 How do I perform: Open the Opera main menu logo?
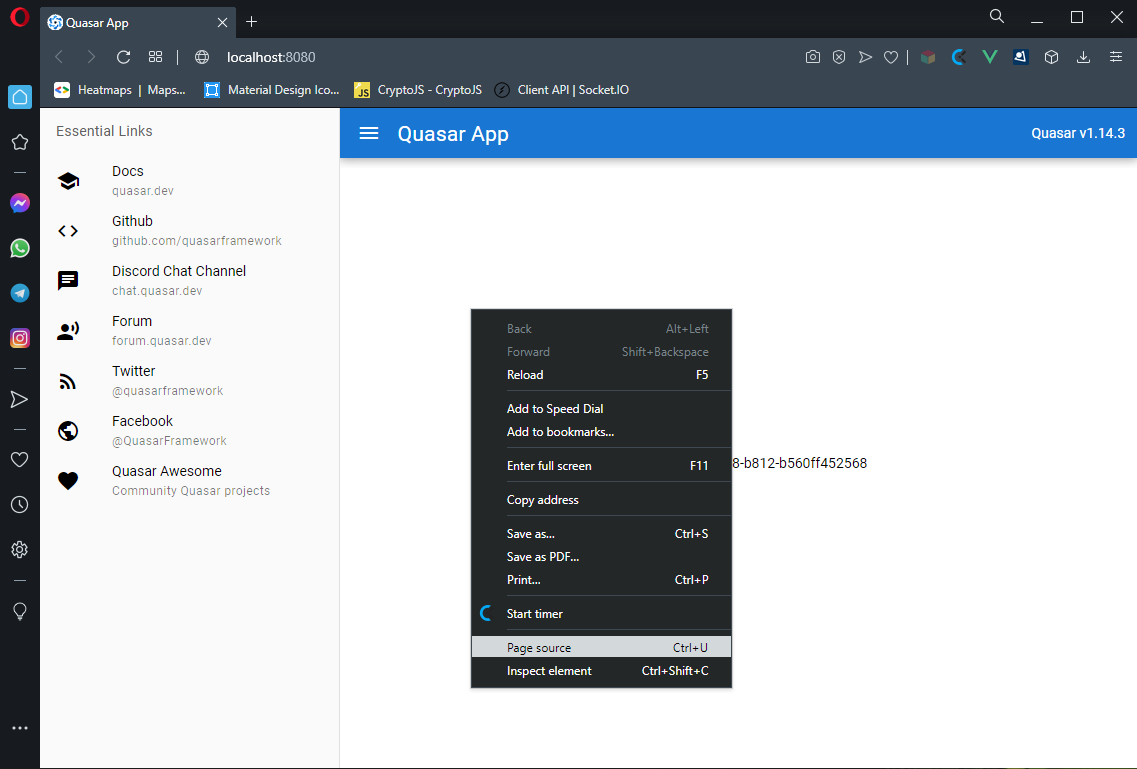tap(19, 18)
